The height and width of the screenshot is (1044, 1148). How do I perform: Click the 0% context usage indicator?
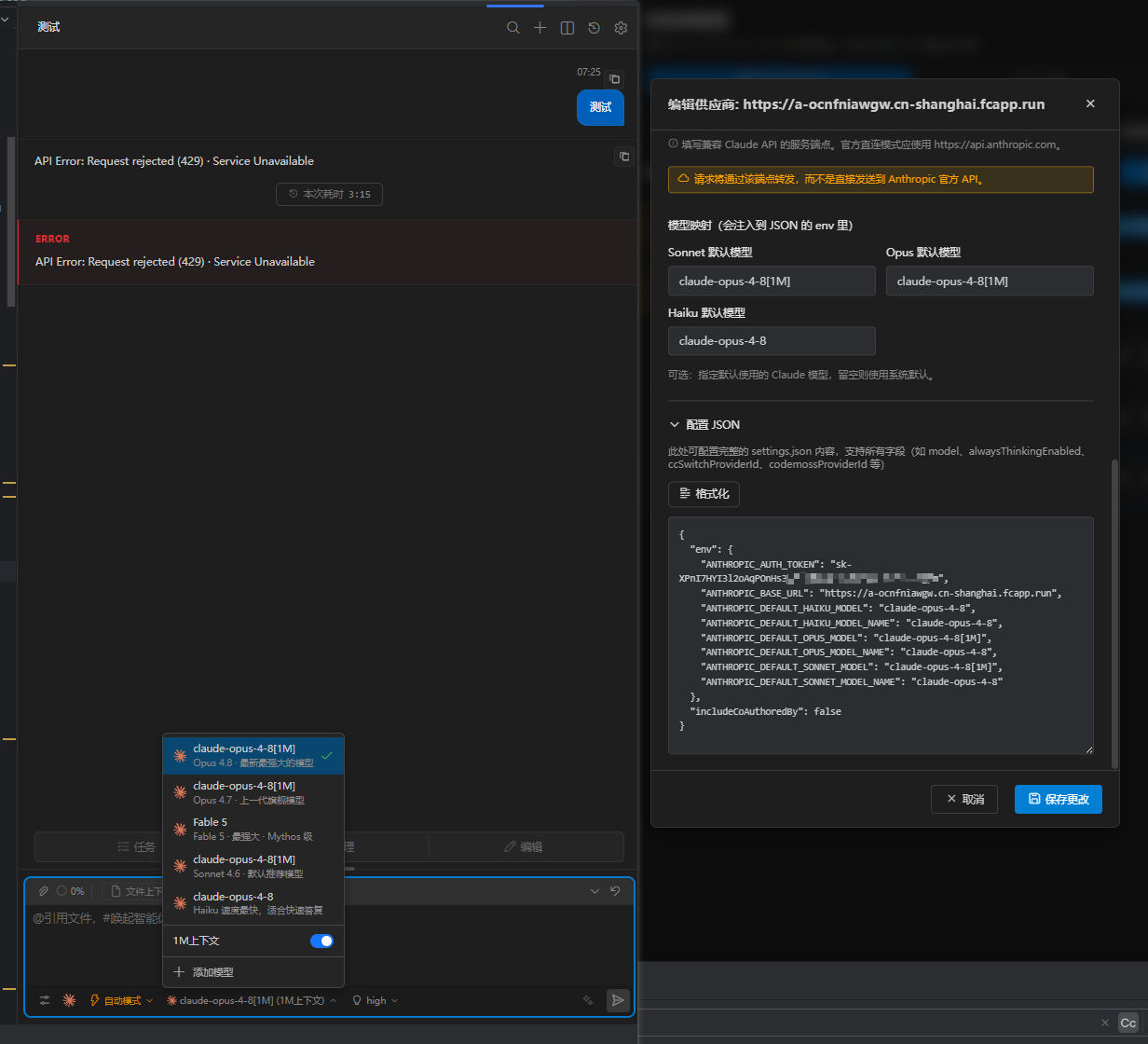click(x=71, y=891)
